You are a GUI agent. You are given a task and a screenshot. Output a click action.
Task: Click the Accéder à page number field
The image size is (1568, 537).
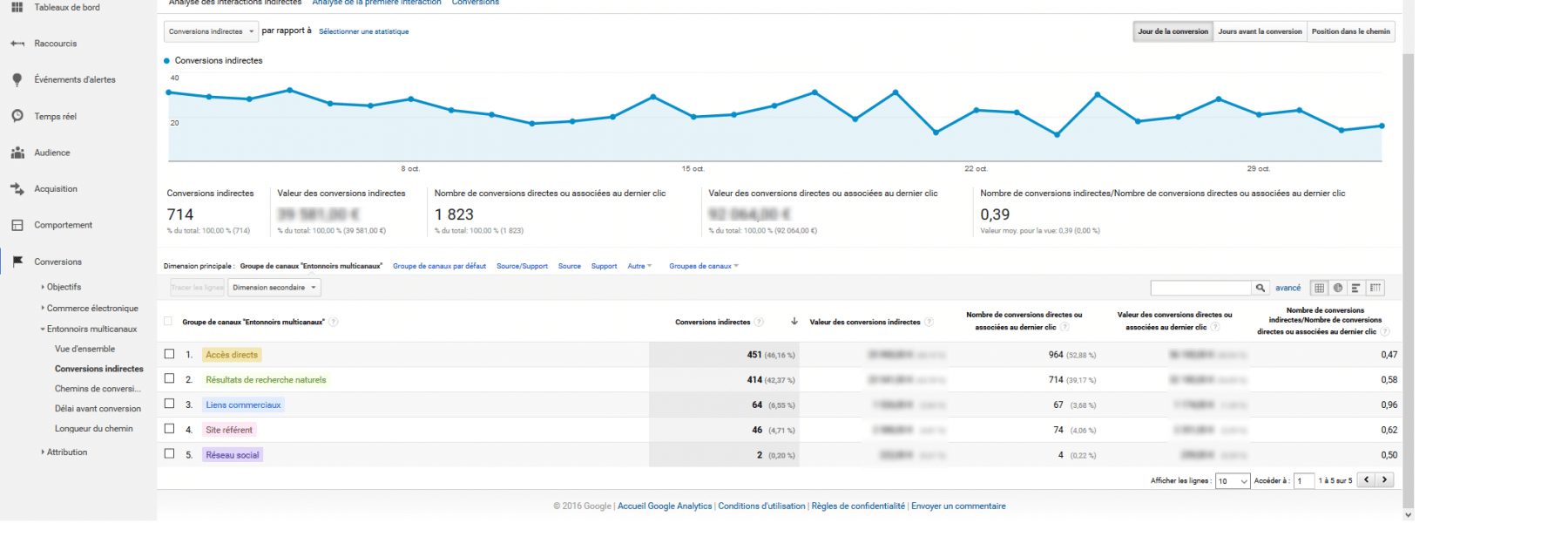1304,480
